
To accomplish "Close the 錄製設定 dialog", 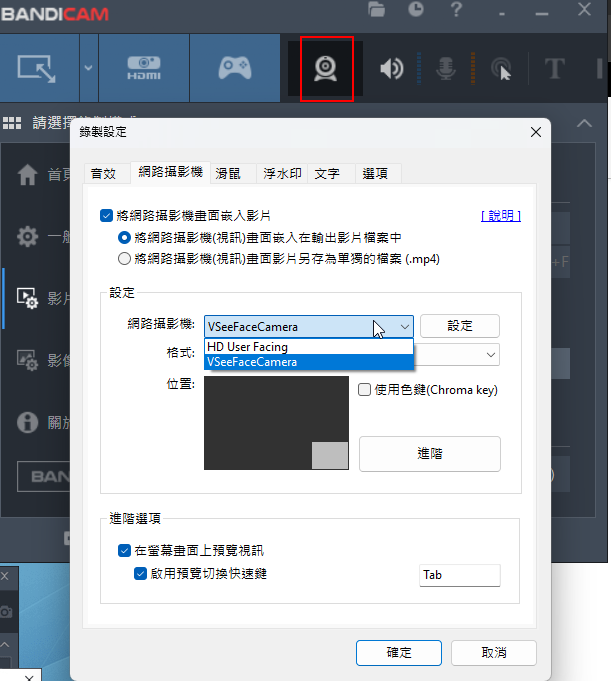I will click(x=535, y=132).
